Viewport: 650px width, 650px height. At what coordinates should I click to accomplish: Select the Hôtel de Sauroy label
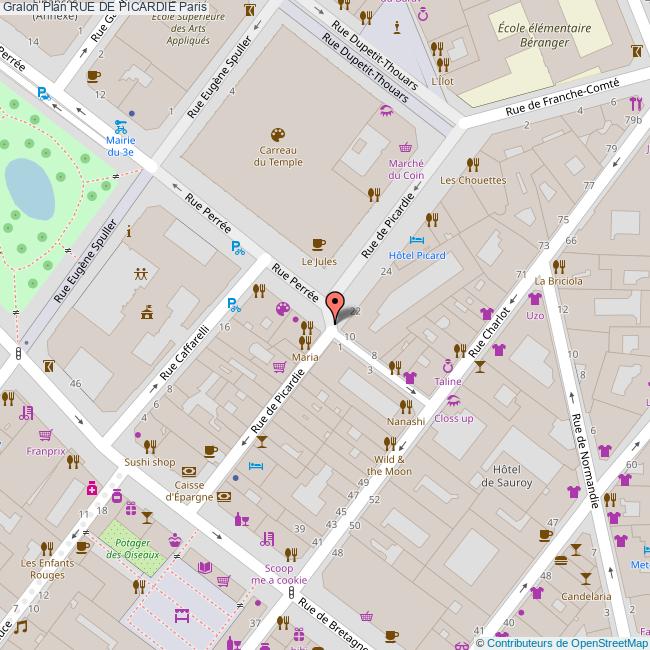pos(508,475)
